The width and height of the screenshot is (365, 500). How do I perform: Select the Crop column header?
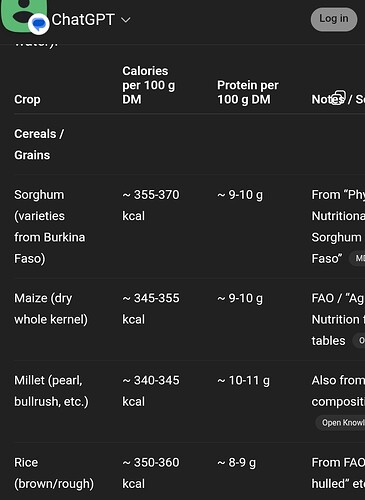pos(27,99)
